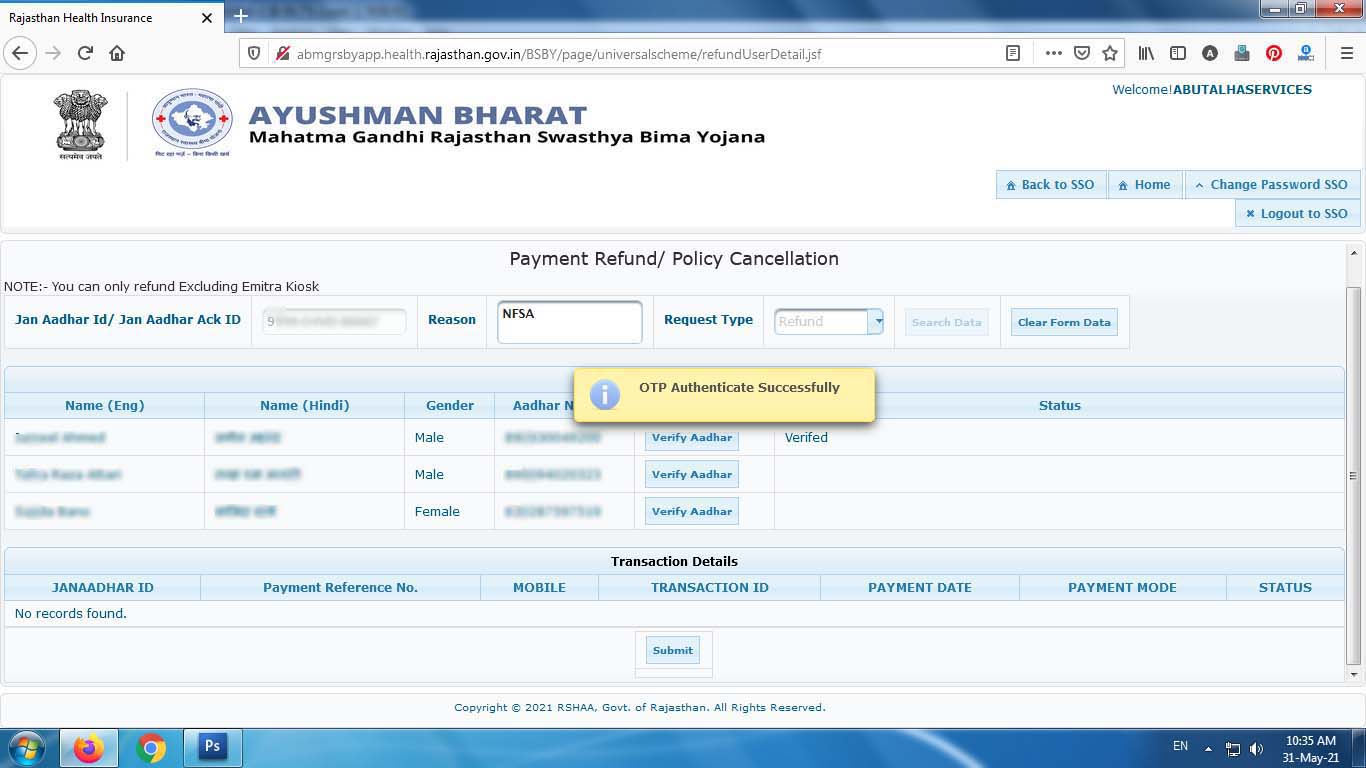
Task: Show the Firefox sidebar
Action: (1178, 53)
